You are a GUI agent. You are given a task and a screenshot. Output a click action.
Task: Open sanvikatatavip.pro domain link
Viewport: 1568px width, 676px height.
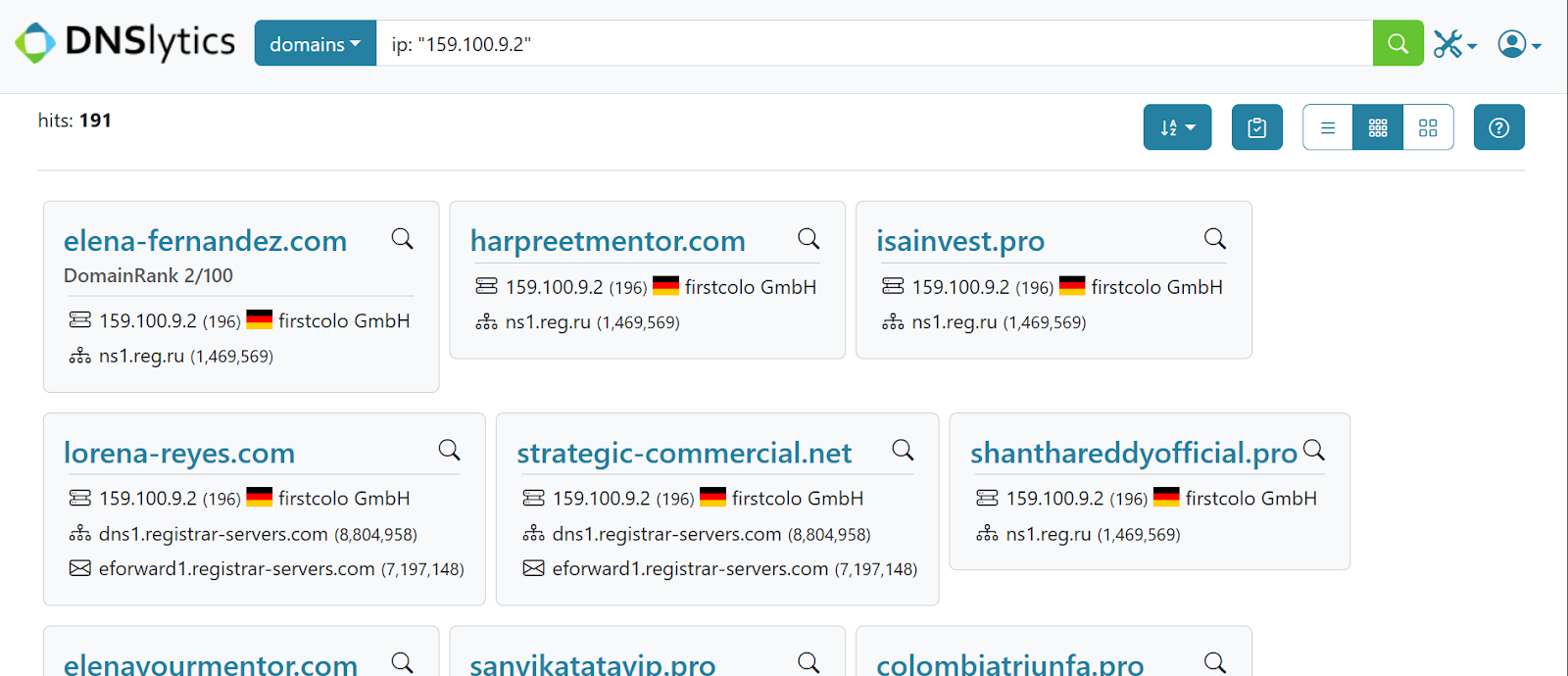[x=593, y=664]
